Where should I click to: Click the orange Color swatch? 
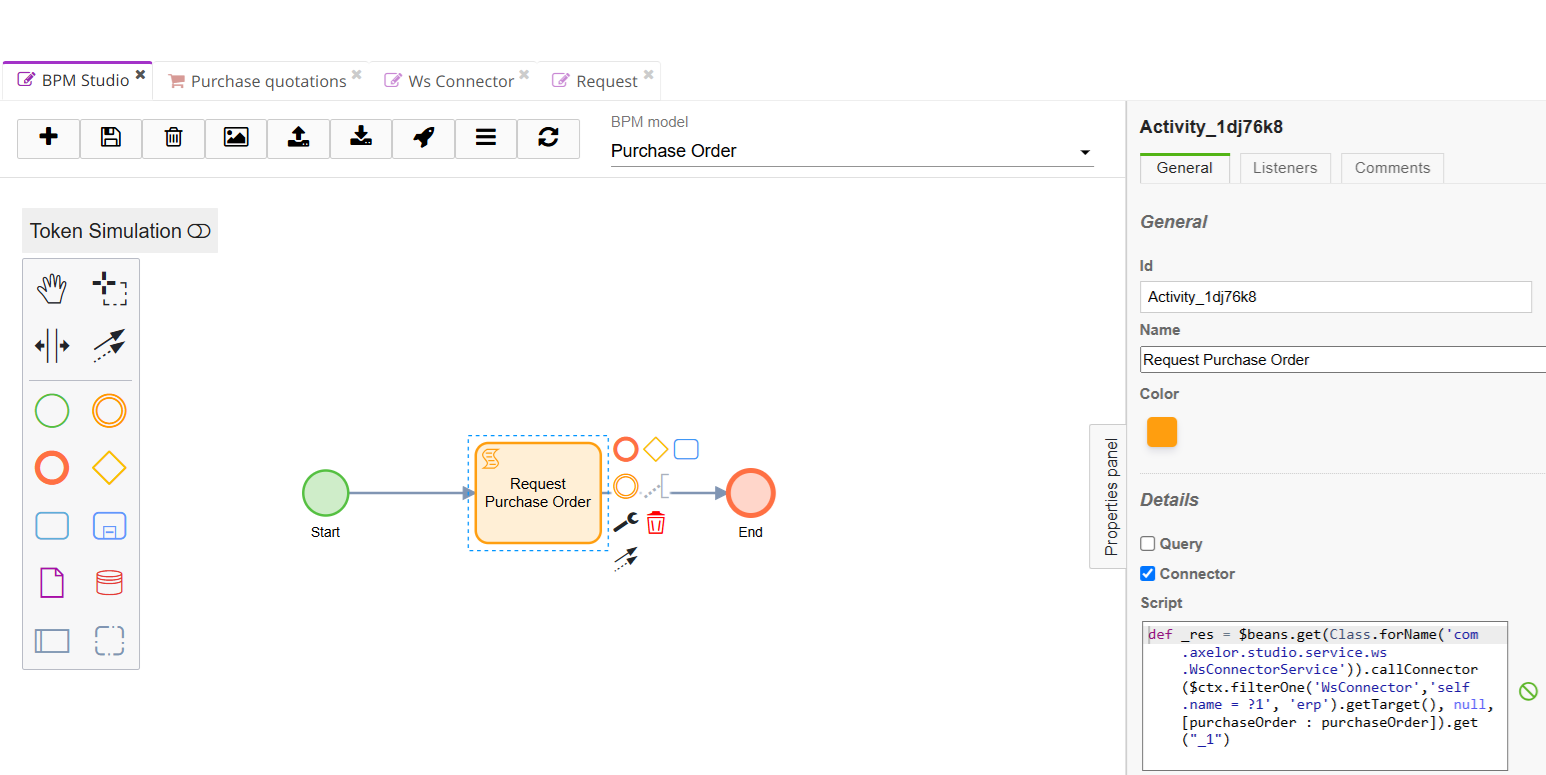pos(1162,432)
